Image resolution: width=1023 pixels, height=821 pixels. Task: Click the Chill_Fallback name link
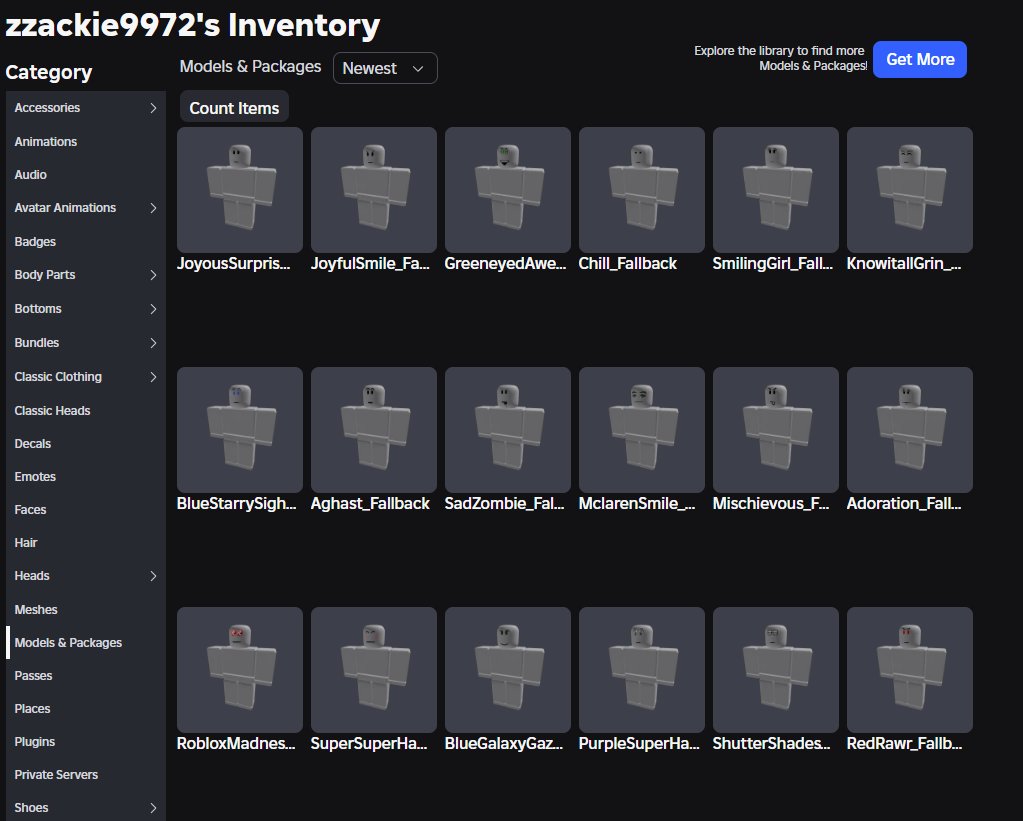pyautogui.click(x=628, y=264)
